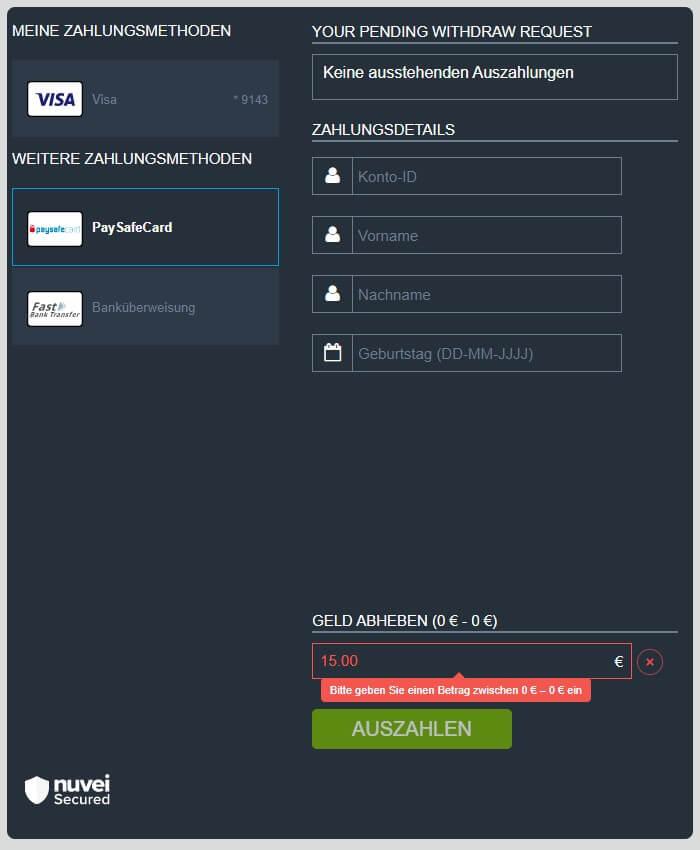Image resolution: width=700 pixels, height=850 pixels.
Task: Click the person icon beside Vorname
Action: [x=333, y=235]
